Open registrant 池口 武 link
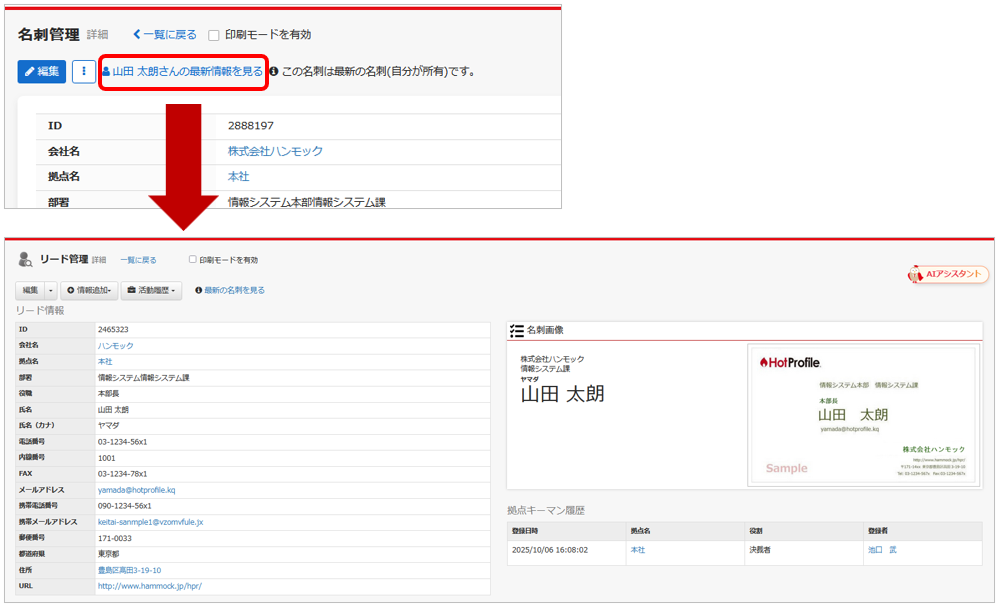Image resolution: width=1000 pixels, height=609 pixels. coord(882,550)
